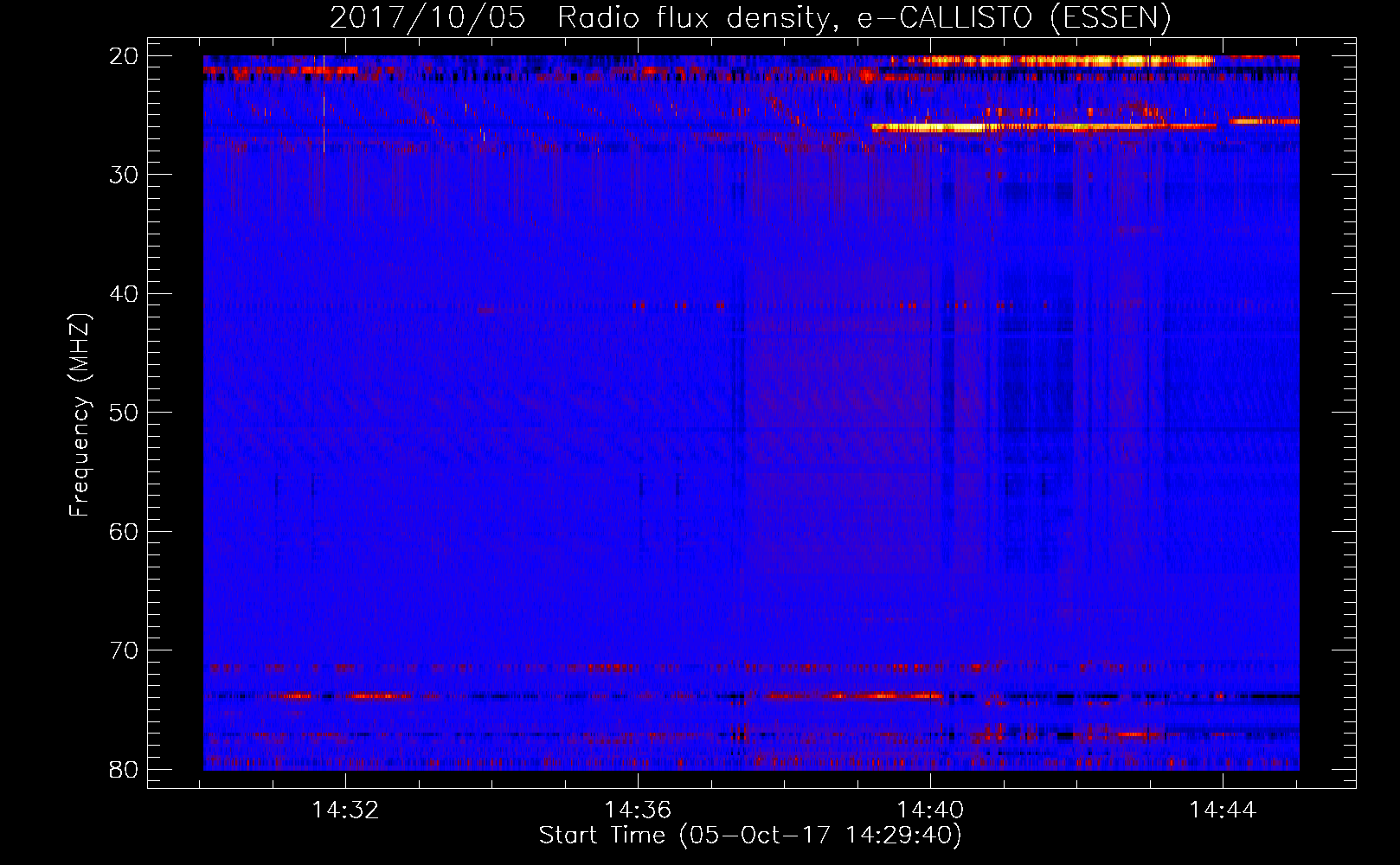The height and width of the screenshot is (865, 1400).
Task: Click the 14:40 time tick label
Action: click(930, 811)
